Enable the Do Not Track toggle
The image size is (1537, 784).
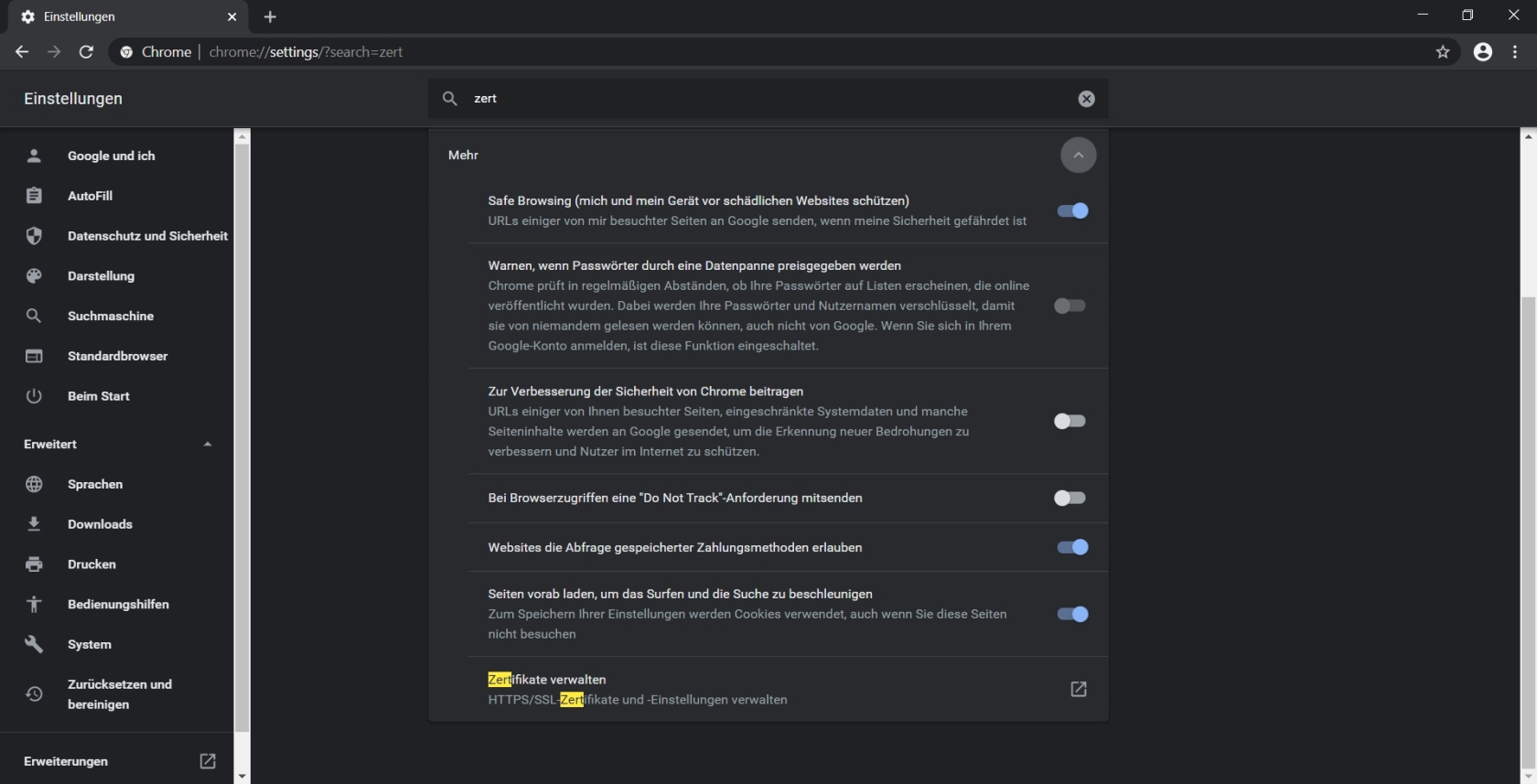1069,498
